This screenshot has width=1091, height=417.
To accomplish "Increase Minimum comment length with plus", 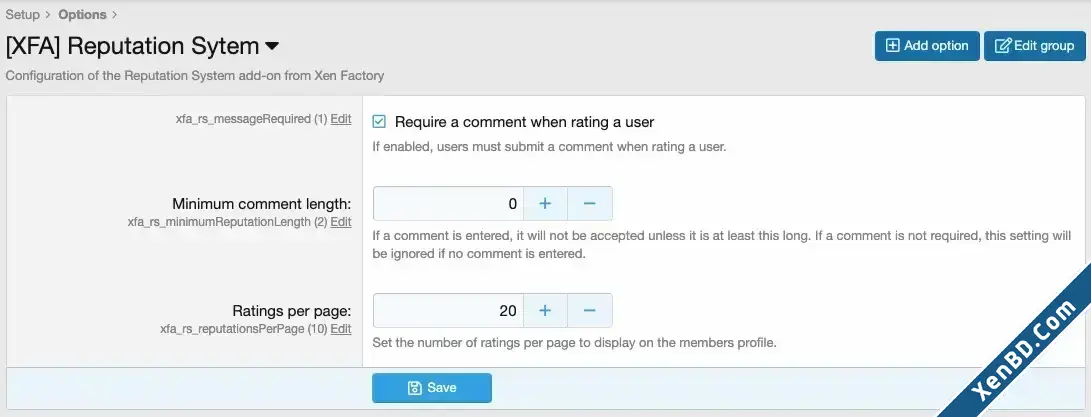I will pos(546,203).
